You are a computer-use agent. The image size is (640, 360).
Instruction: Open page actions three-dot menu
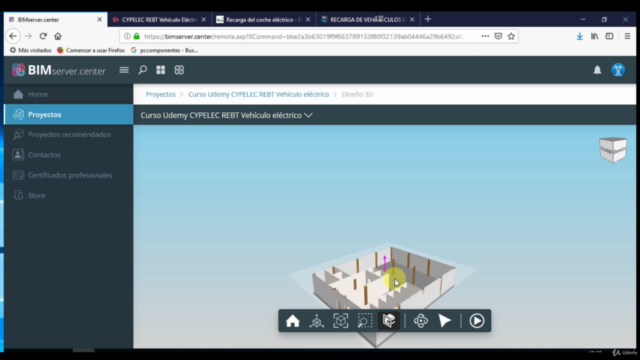[485, 36]
